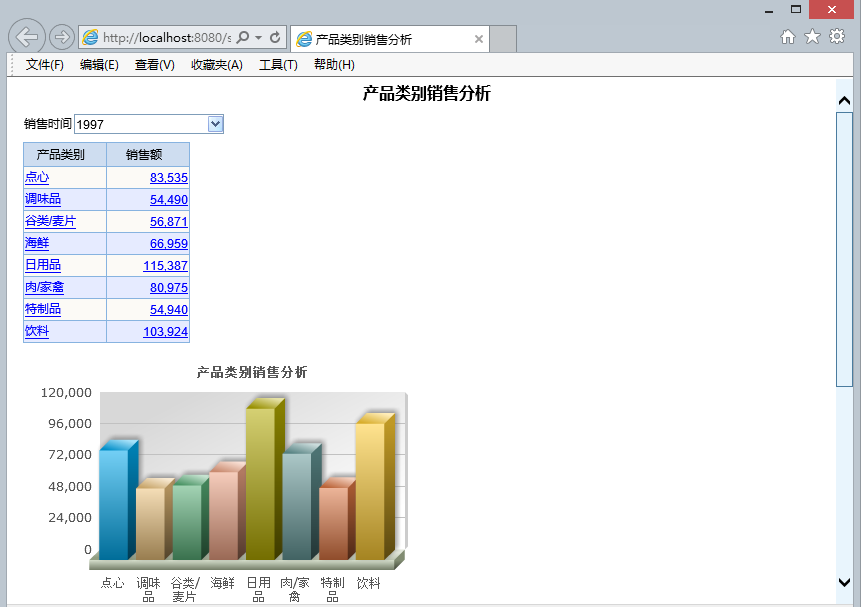Click the 产品类别 column header
The image size is (861, 607).
65,154
